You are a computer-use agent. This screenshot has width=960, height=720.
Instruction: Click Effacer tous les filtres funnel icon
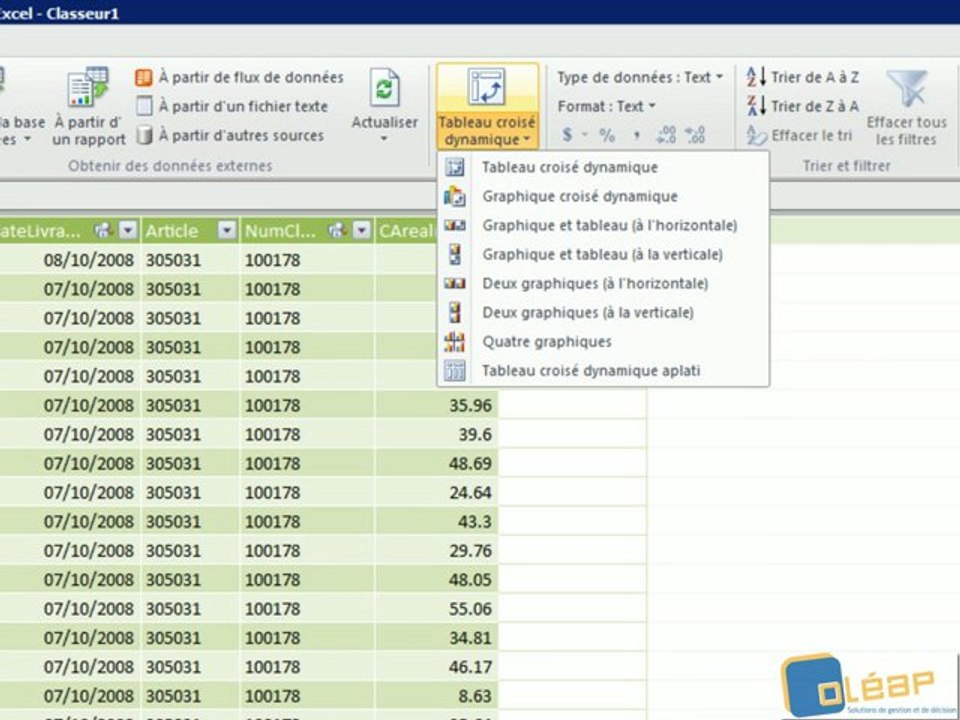tap(907, 89)
